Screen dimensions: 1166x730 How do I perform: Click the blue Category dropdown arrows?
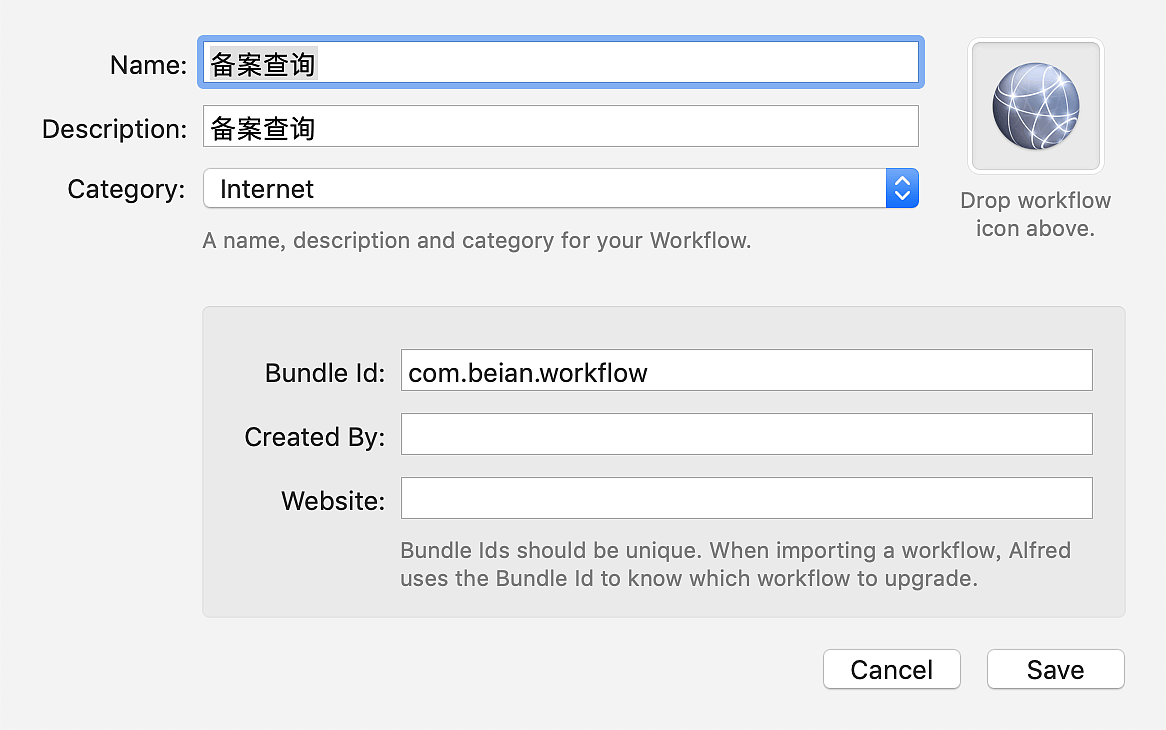click(x=901, y=189)
